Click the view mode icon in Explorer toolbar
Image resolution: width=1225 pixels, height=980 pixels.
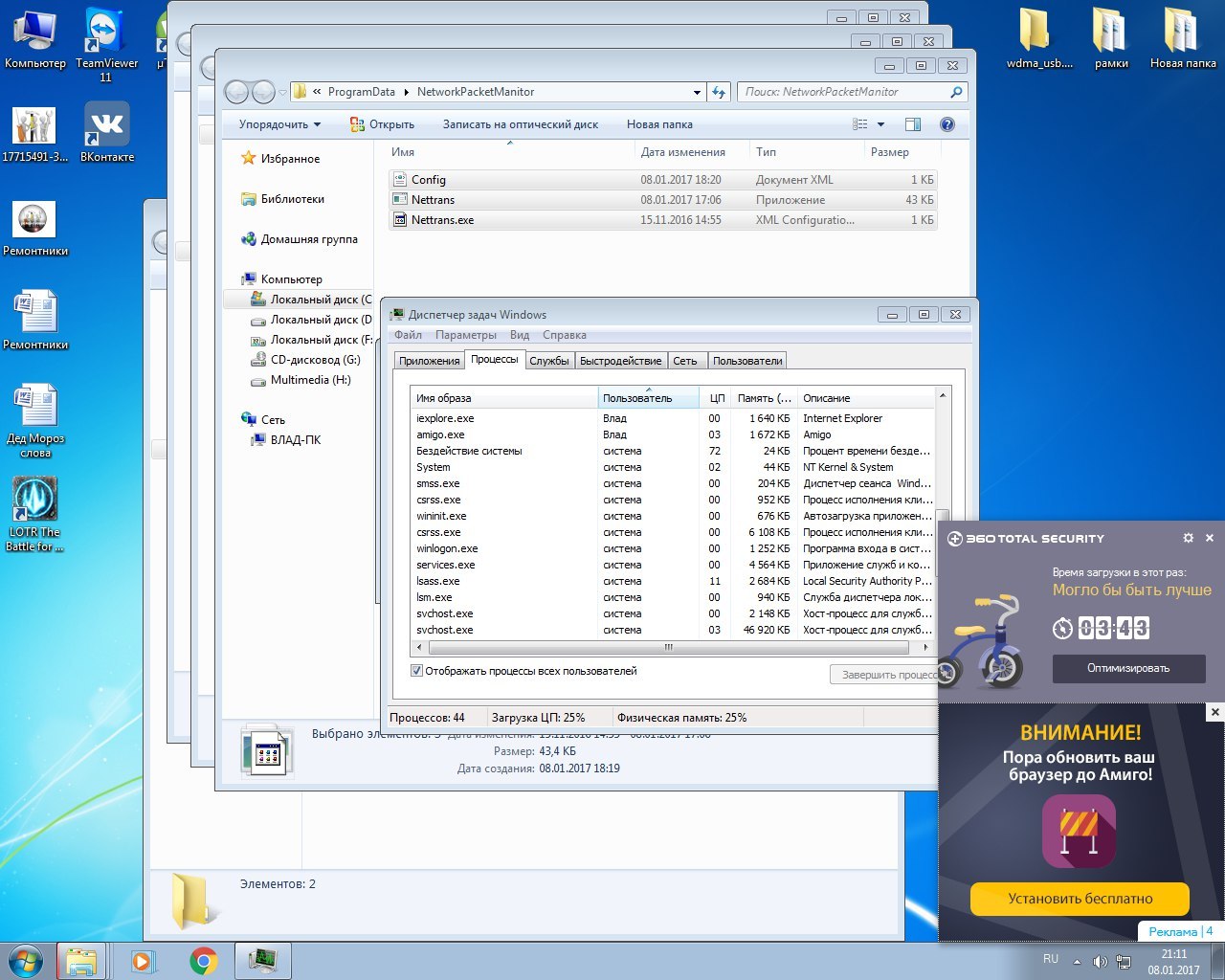860,124
